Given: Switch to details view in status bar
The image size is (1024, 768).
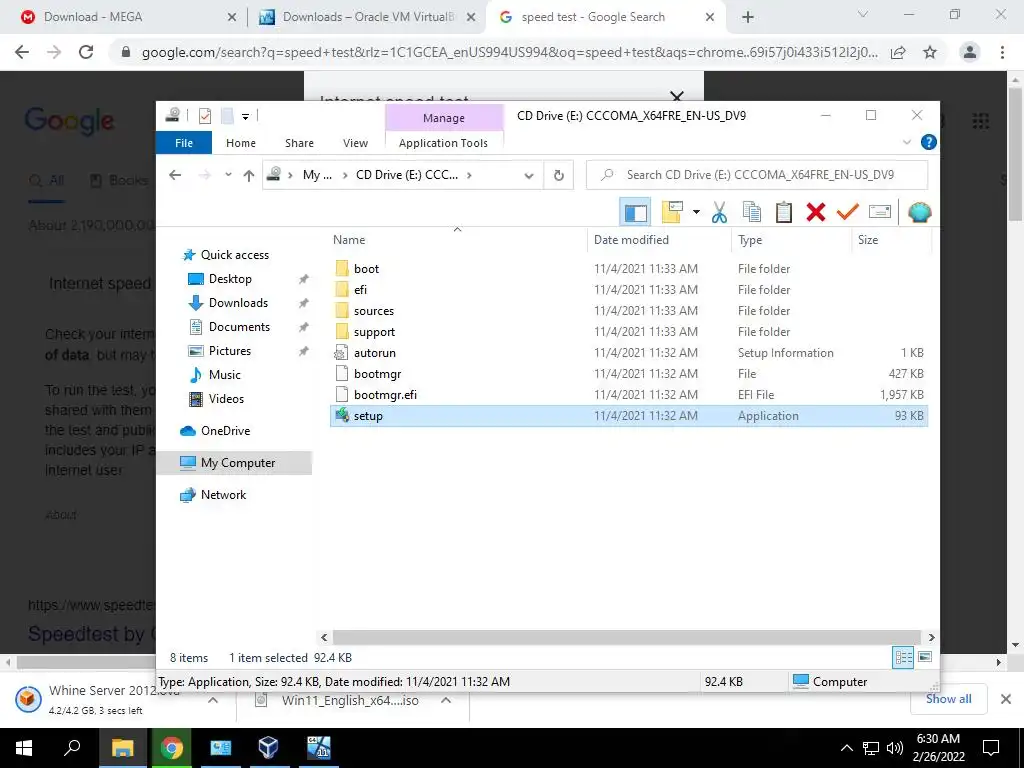Looking at the screenshot, I should pyautogui.click(x=903, y=657).
